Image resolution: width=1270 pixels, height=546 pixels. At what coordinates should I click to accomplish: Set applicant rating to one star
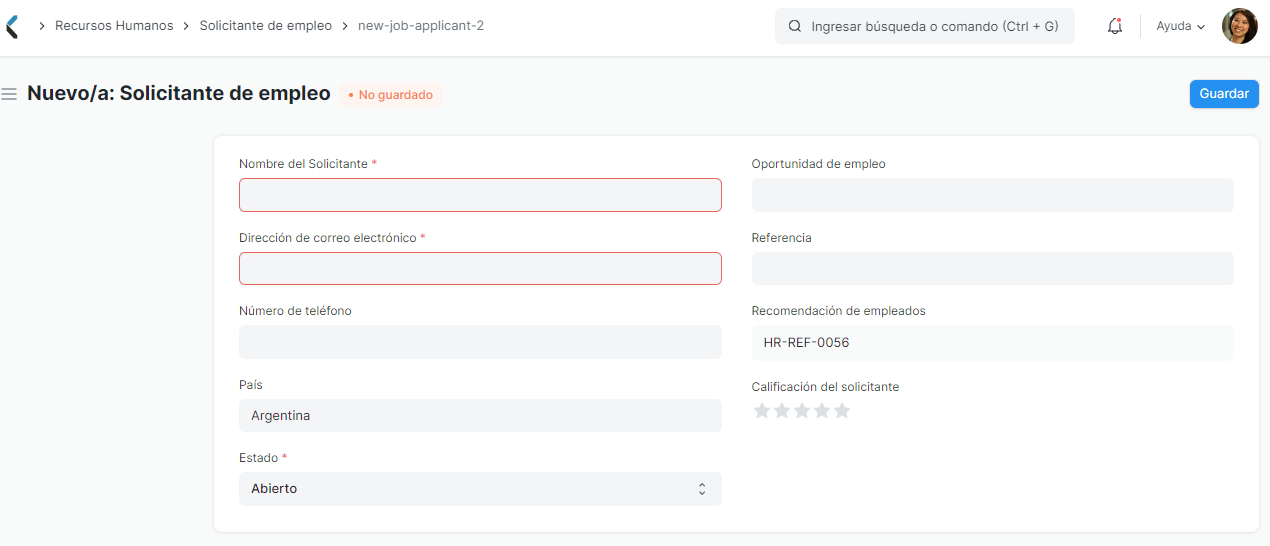pos(762,411)
